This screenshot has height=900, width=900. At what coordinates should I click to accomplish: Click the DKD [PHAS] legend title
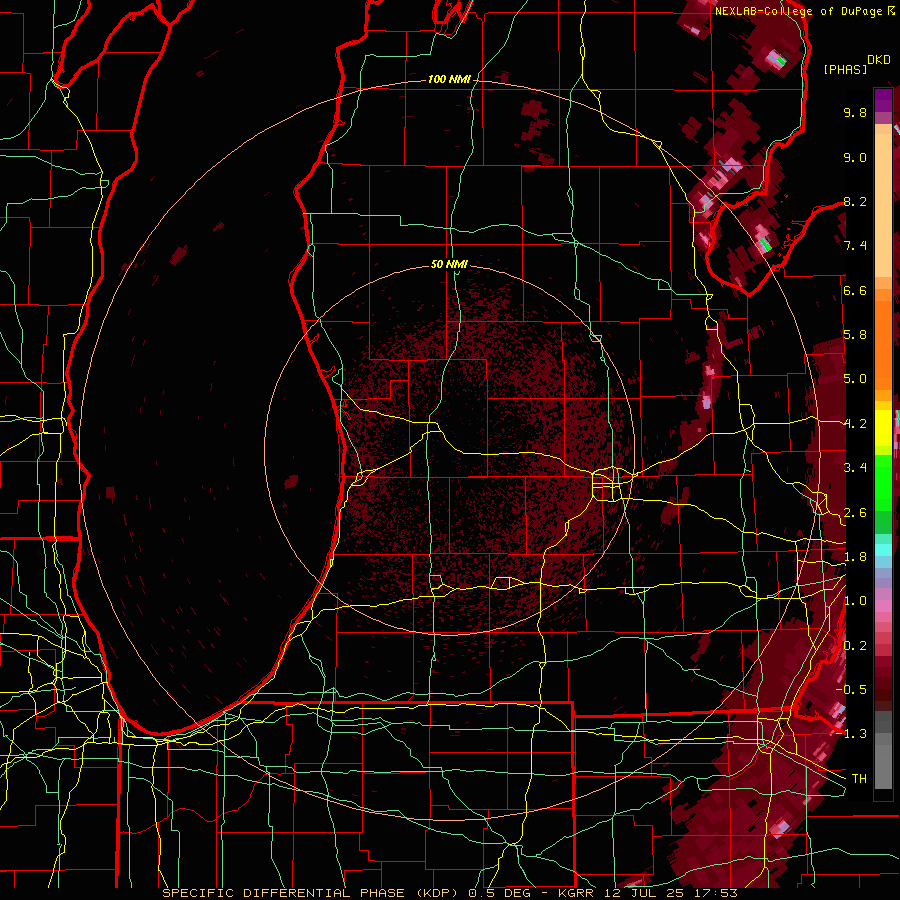tap(857, 64)
